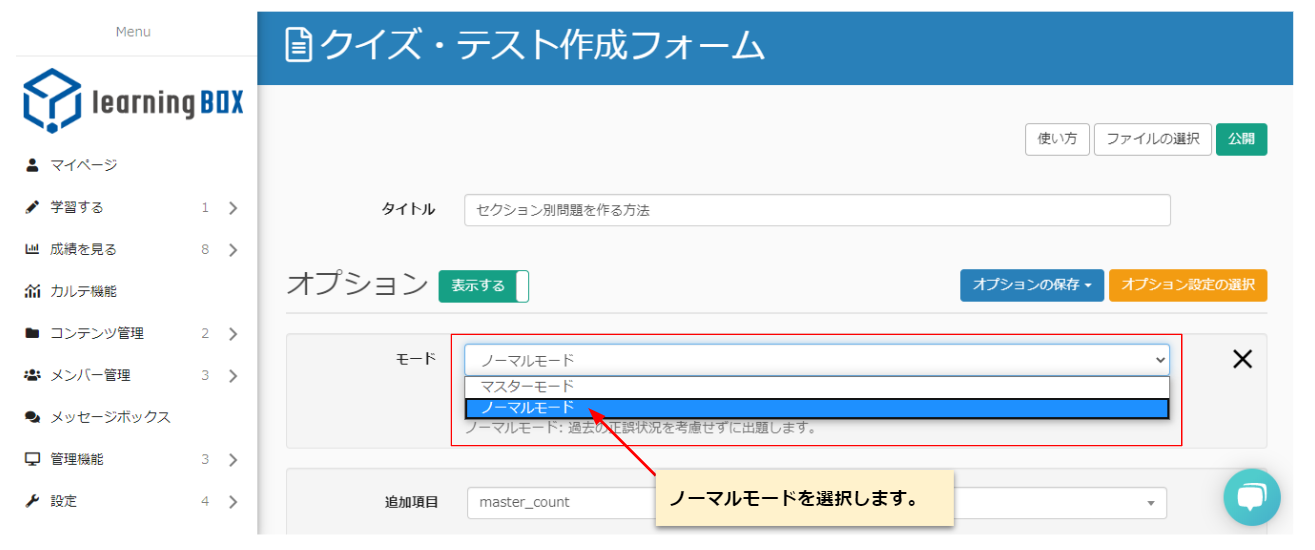Click the folder icon for コンテンツ管理
Image resolution: width=1315 pixels, height=550 pixels.
pyautogui.click(x=32, y=333)
